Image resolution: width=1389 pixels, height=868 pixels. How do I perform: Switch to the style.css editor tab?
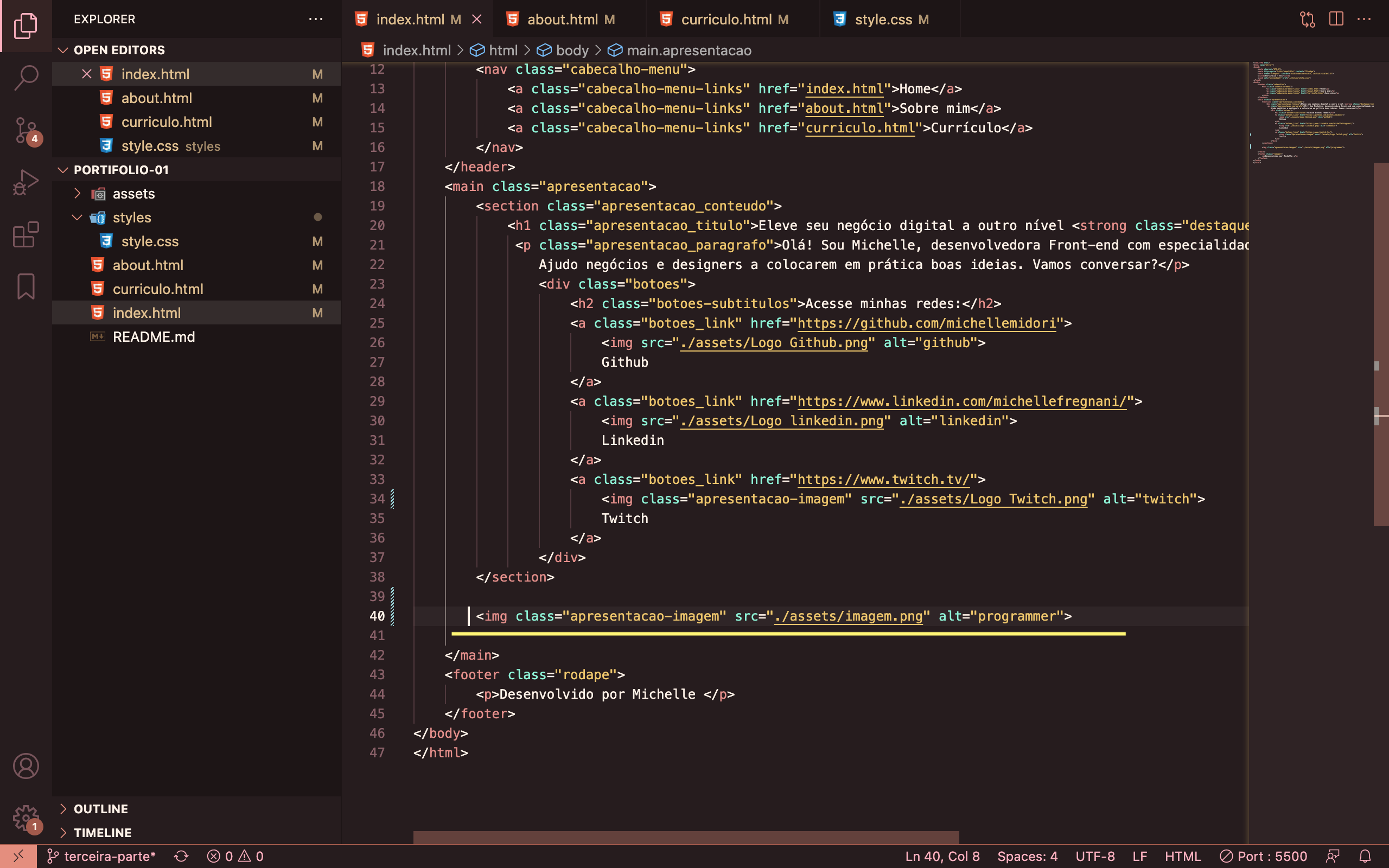[890, 20]
